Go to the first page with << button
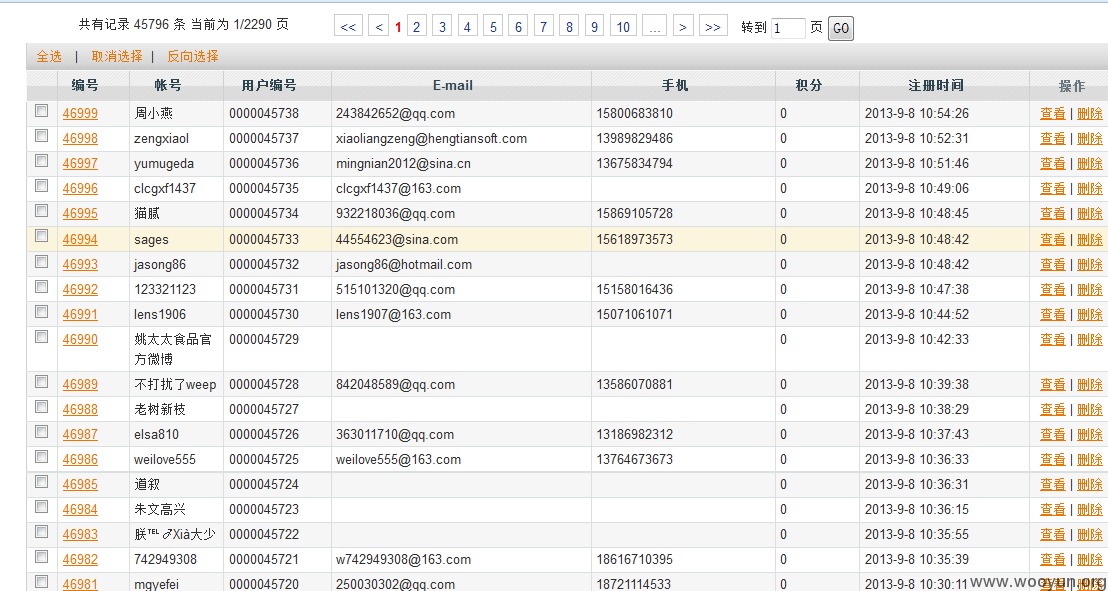The image size is (1108, 591). coord(348,27)
